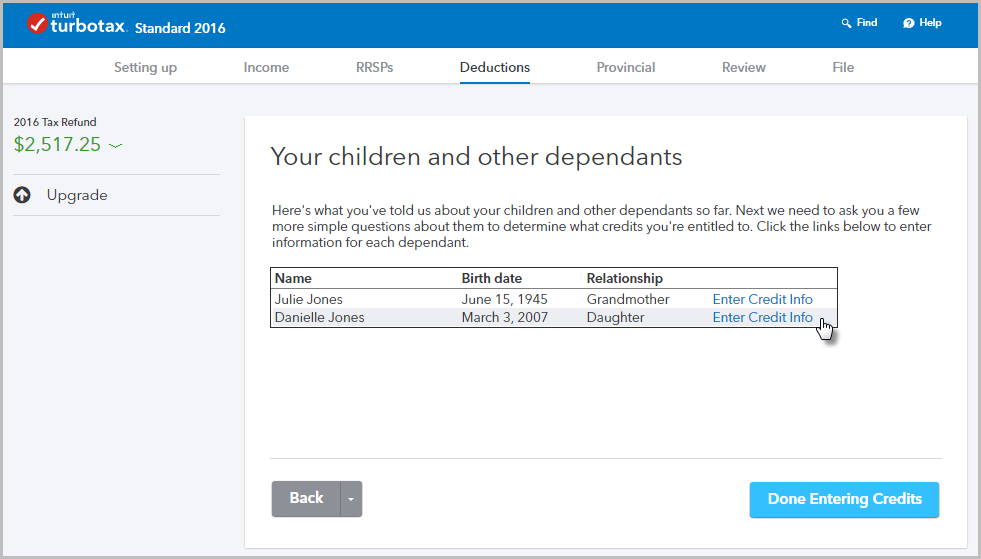
Task: Click the Grandmother relationship cell
Action: tap(628, 299)
